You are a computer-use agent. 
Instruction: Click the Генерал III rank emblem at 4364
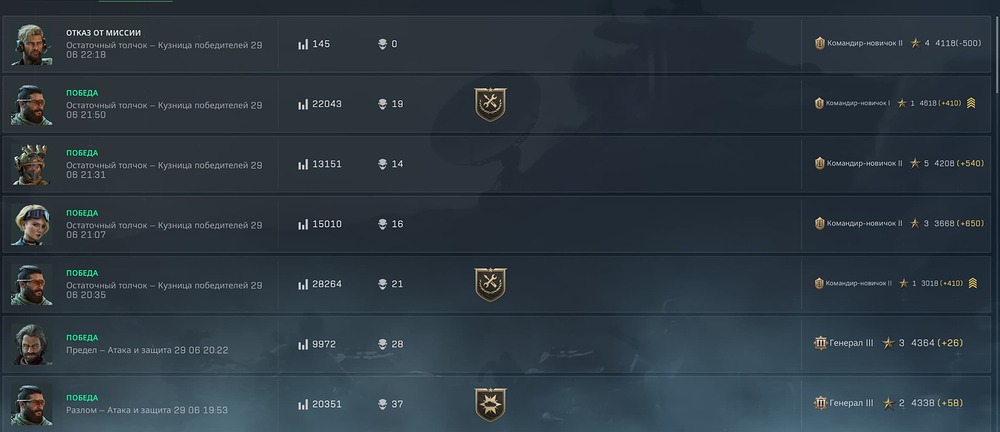(x=820, y=343)
